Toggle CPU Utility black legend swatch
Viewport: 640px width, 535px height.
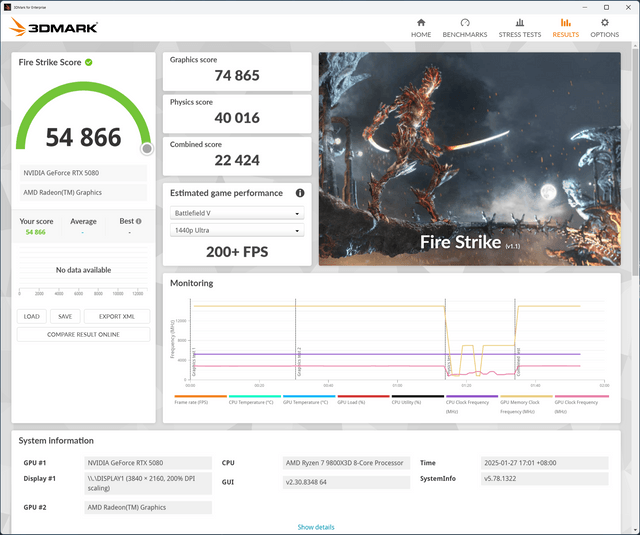coord(418,396)
